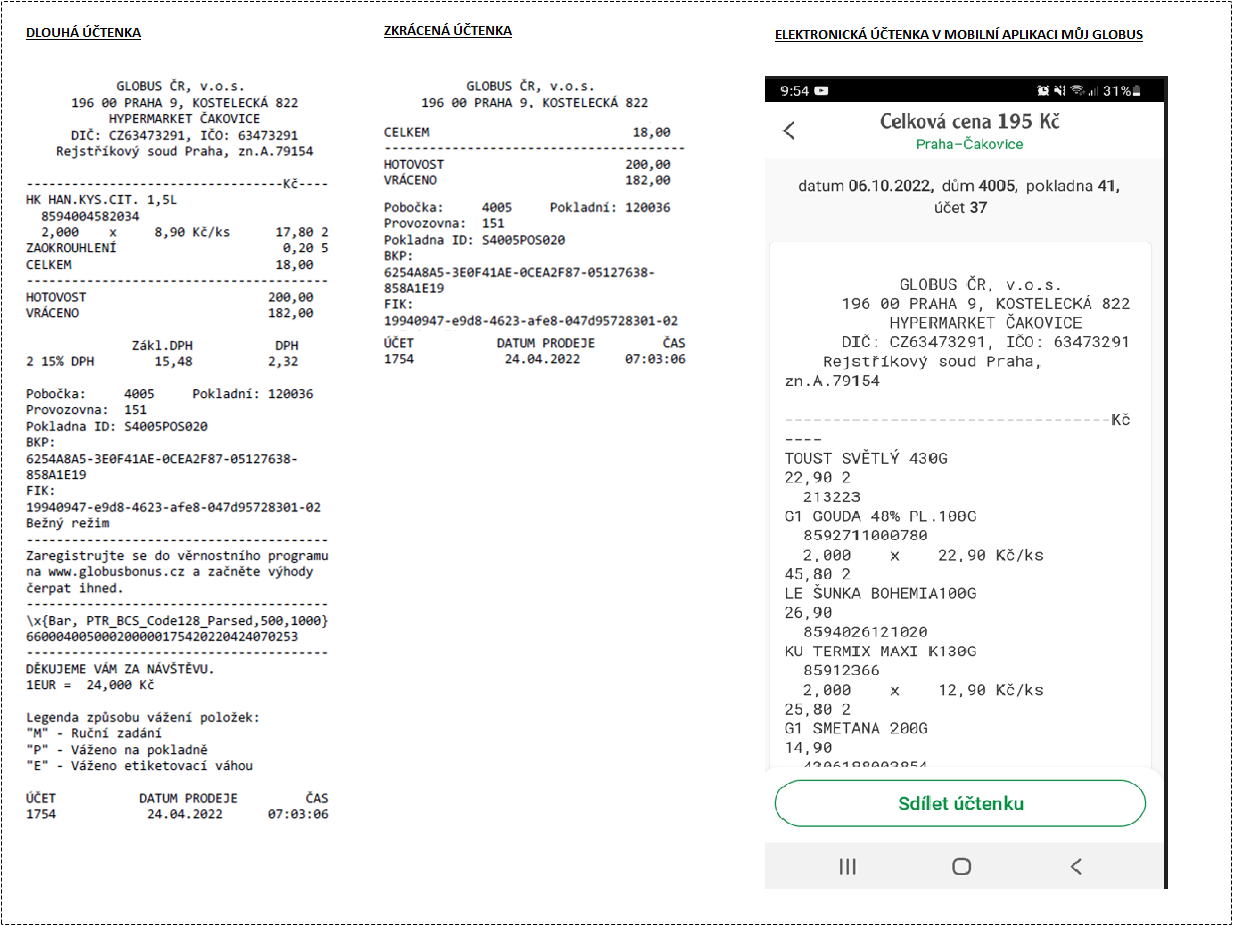Click HOTOVOST 200,00 on the short receipt
This screenshot has width=1233, height=926.
click(527, 164)
